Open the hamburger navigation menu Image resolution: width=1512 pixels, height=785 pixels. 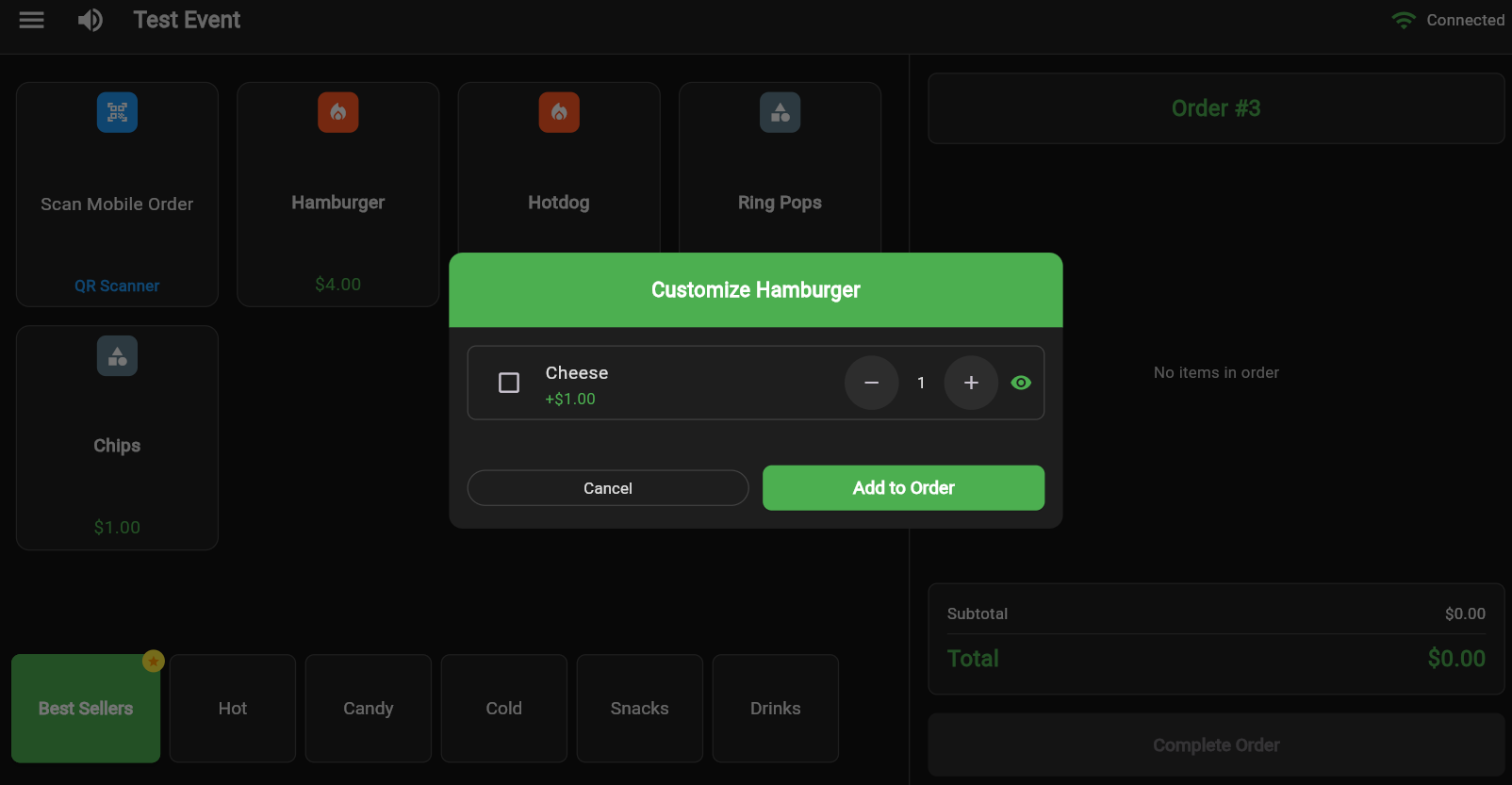[x=32, y=20]
